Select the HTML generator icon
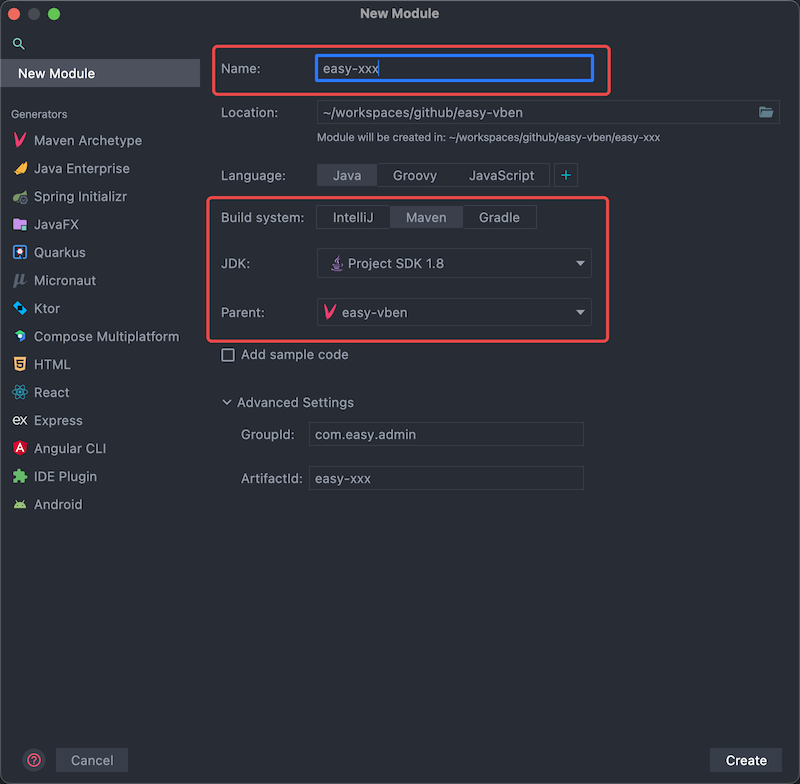 [x=20, y=364]
